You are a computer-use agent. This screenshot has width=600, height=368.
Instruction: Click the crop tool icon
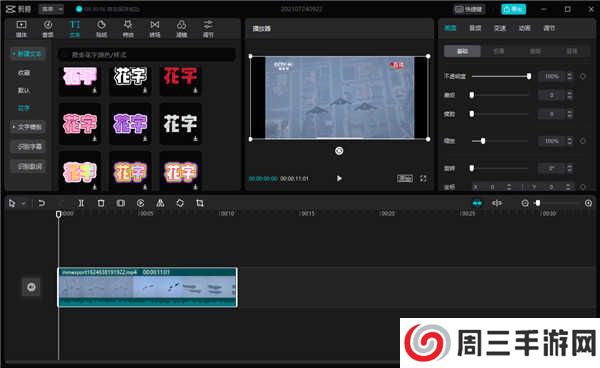(x=200, y=203)
